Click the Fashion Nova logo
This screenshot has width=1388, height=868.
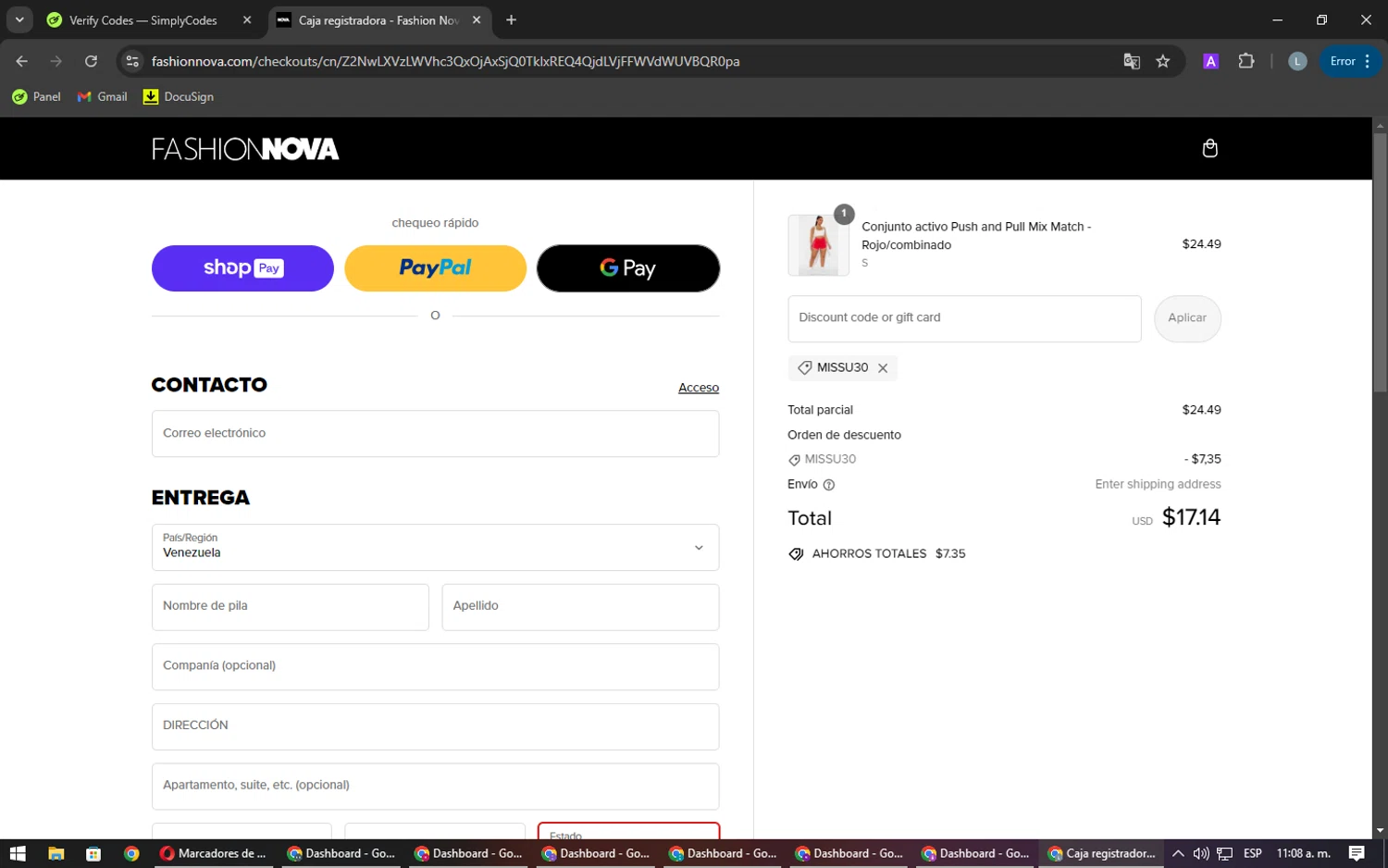coord(245,149)
